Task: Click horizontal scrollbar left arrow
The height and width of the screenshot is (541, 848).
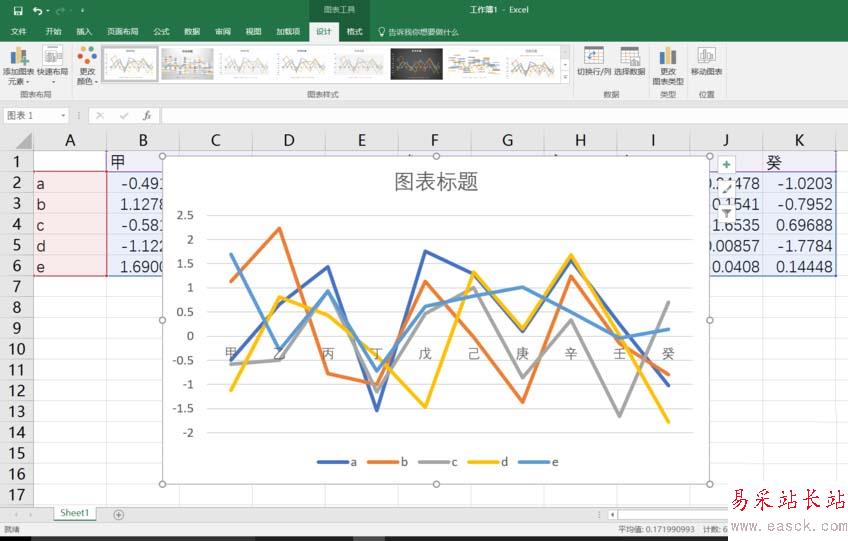Action: 612,514
